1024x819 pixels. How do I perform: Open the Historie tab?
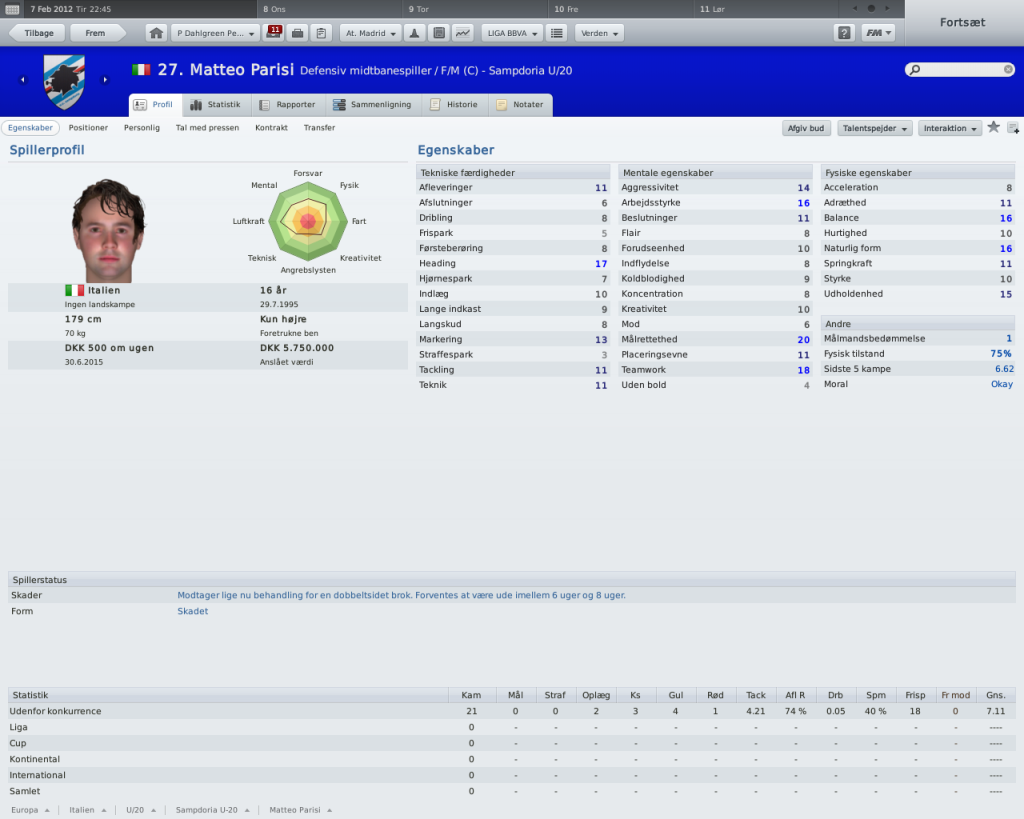(x=454, y=104)
